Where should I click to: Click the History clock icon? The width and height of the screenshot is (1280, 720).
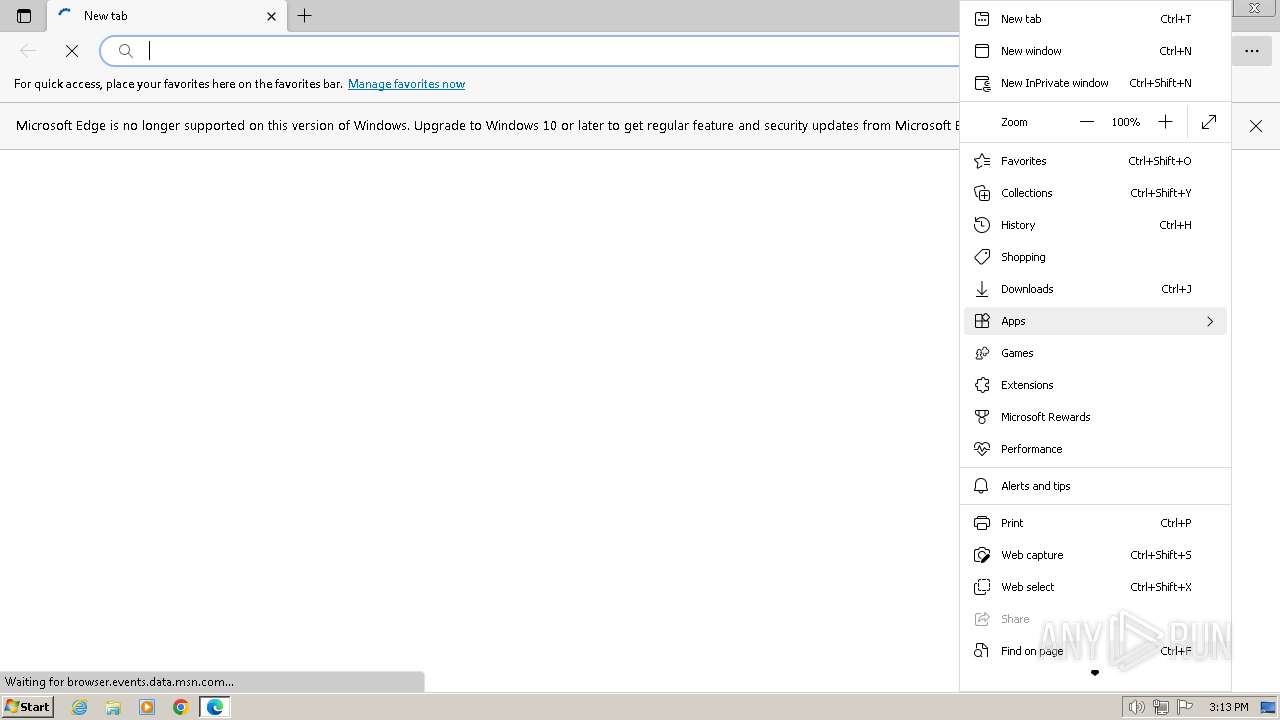pos(982,225)
